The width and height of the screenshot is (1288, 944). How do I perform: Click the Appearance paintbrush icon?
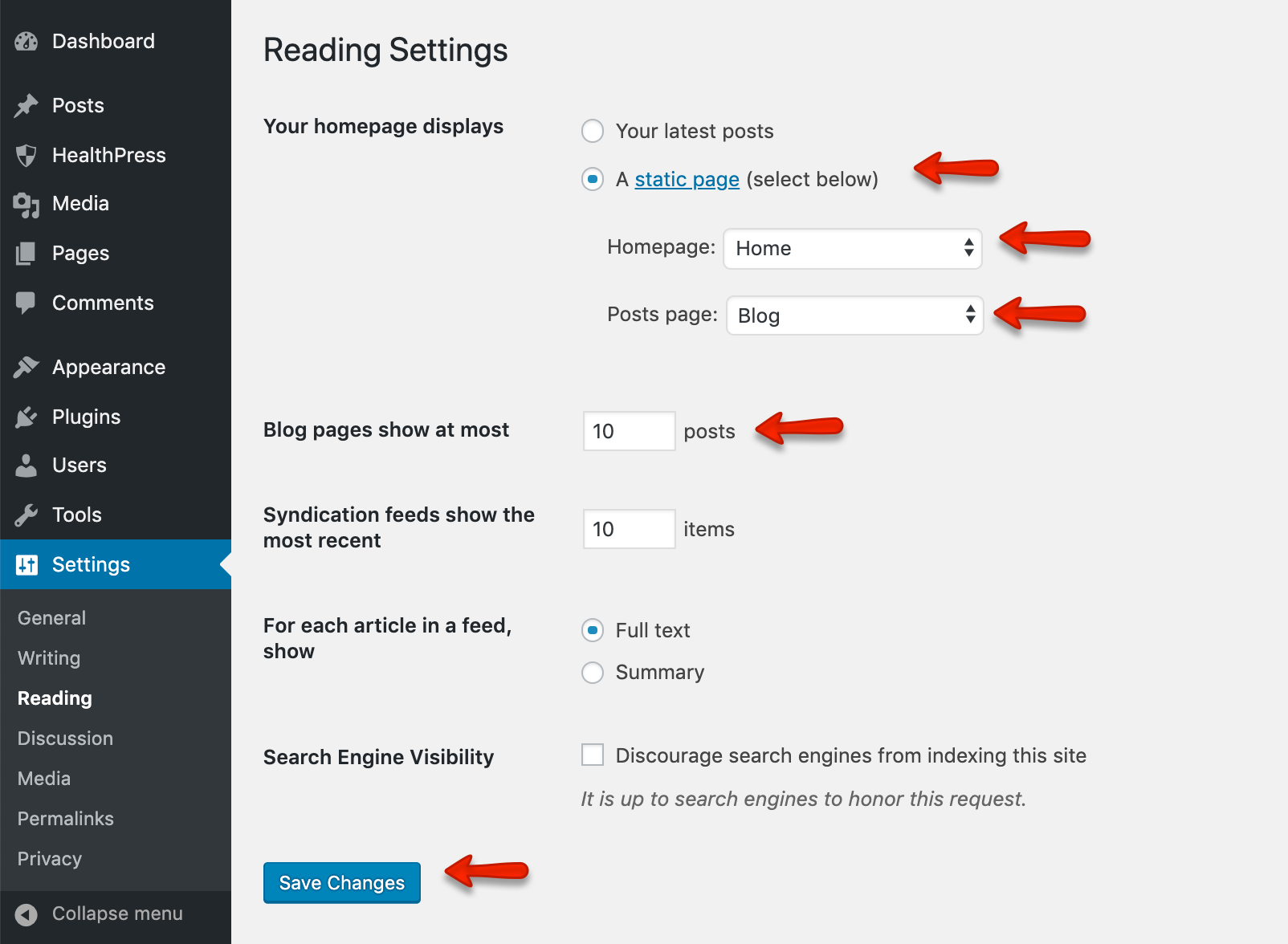26,368
